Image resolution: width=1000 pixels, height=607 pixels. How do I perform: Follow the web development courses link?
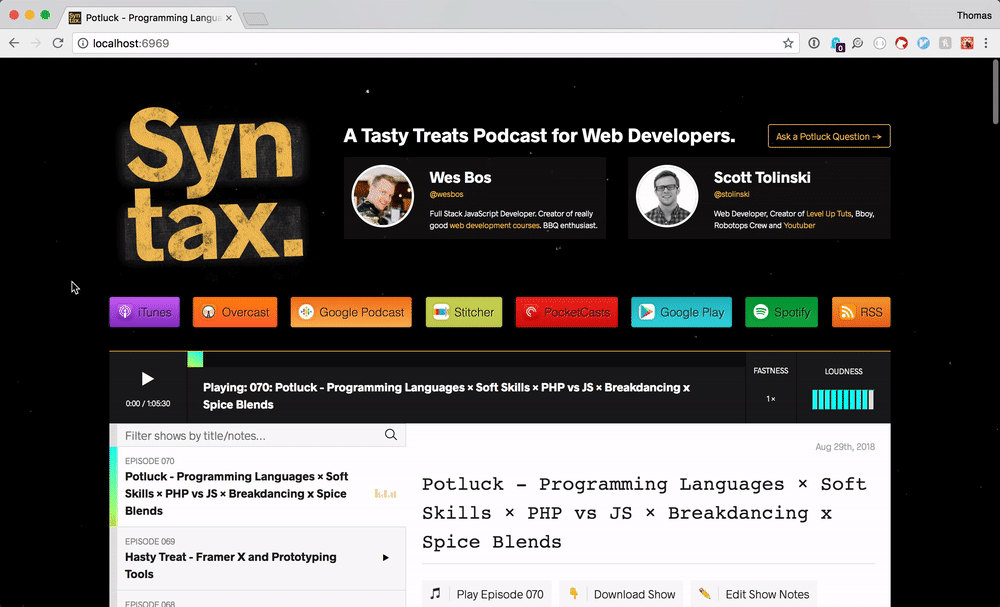click(x=494, y=226)
